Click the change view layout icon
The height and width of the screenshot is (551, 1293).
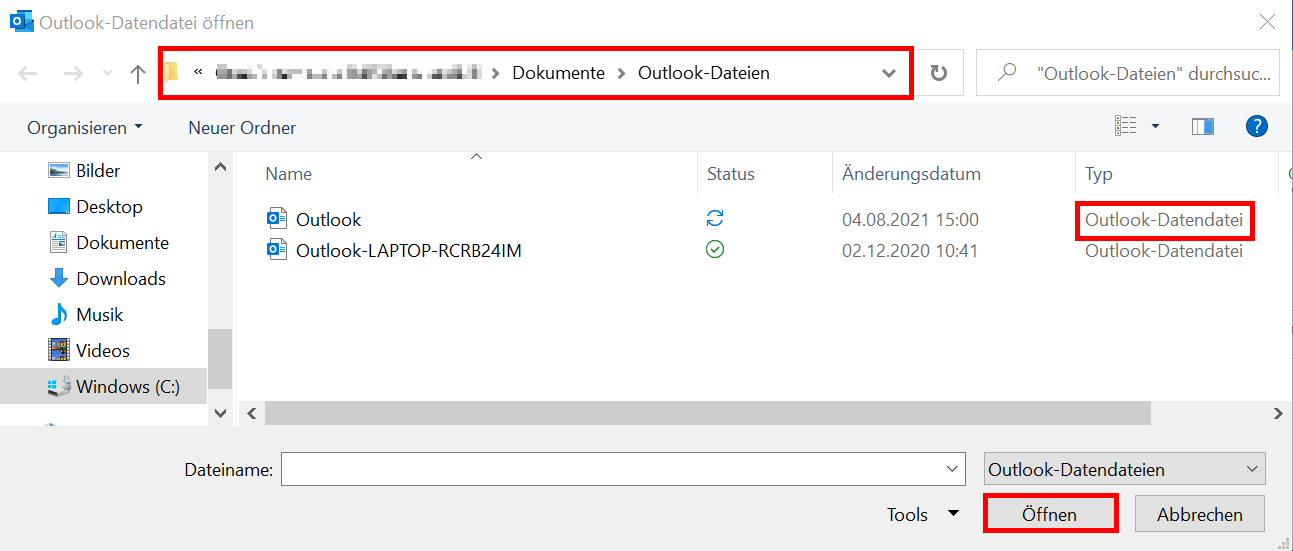[x=1126, y=127]
